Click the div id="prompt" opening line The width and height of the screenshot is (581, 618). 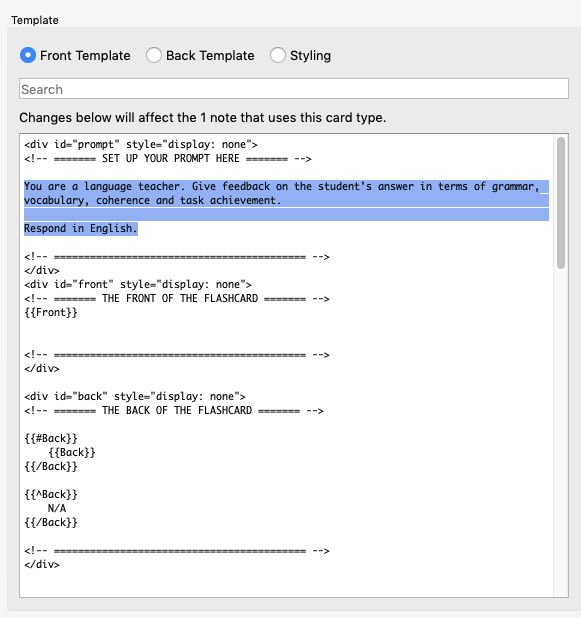(141, 145)
